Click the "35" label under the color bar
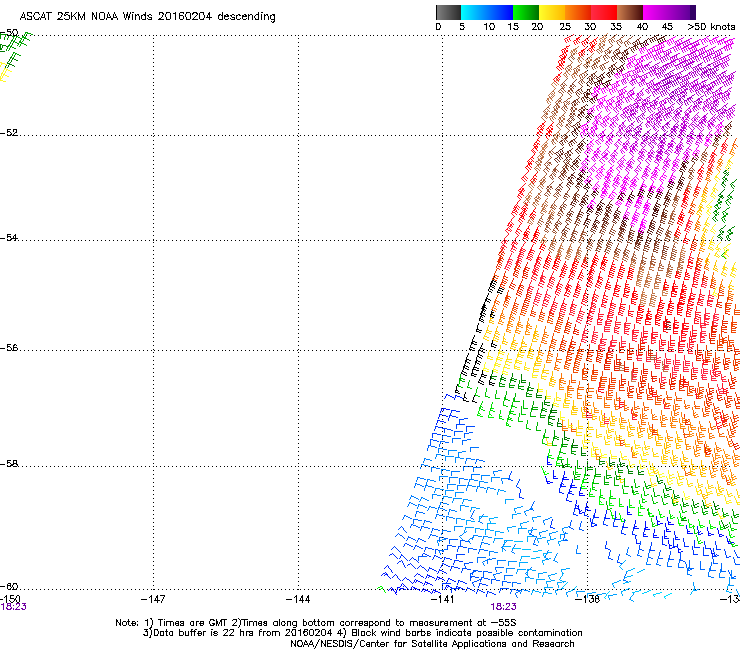The height and width of the screenshot is (650, 740). (x=616, y=27)
